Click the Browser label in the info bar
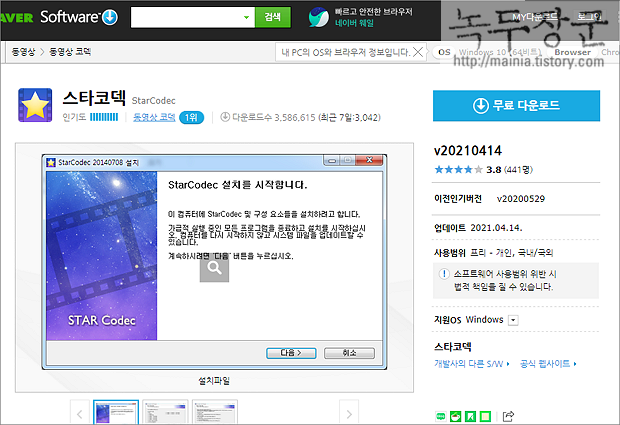This screenshot has width=620, height=425. (x=572, y=52)
